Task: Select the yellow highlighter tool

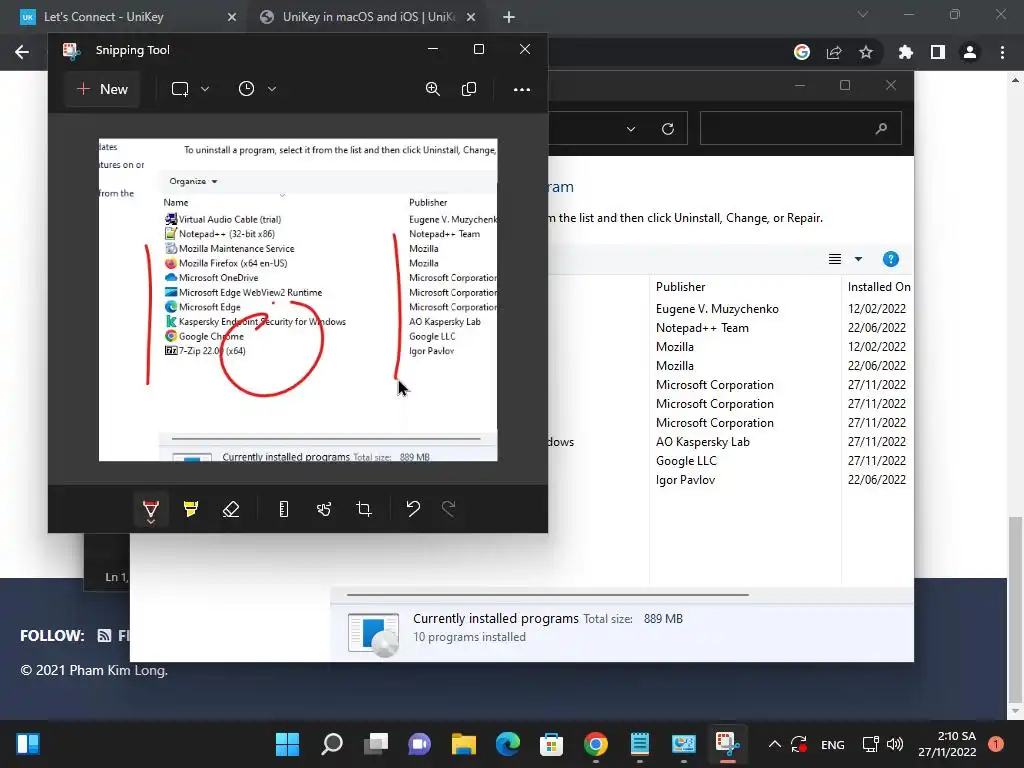Action: [x=191, y=509]
